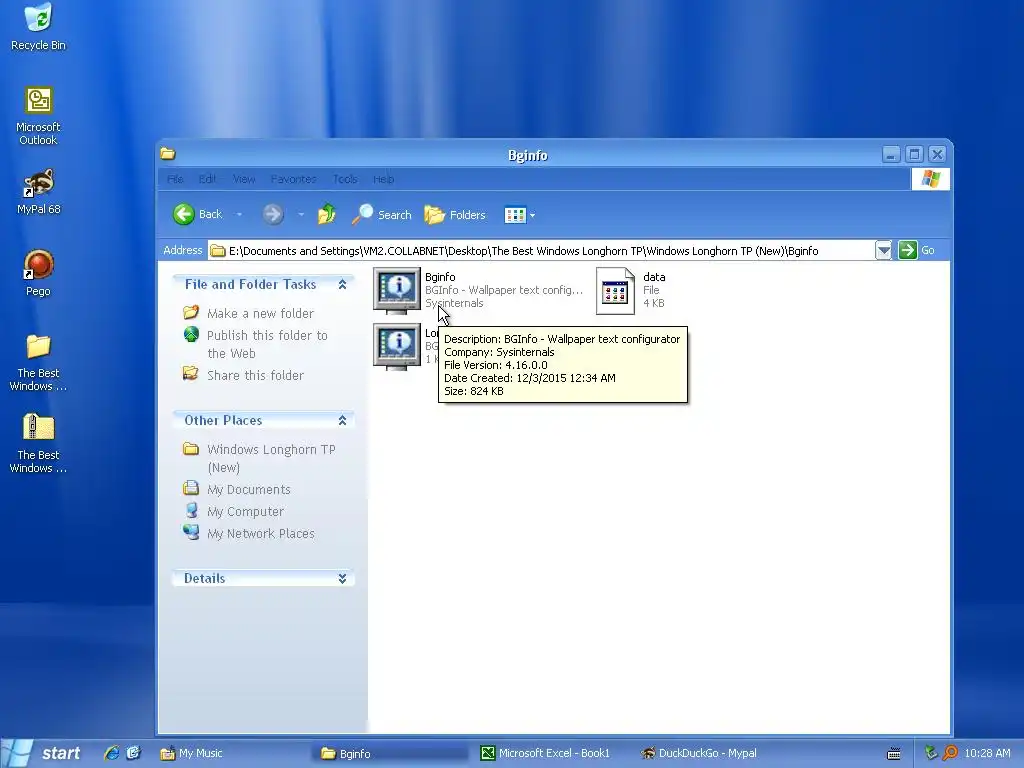Click the green tray icon
Viewport: 1024px width, 768px height.
point(931,753)
